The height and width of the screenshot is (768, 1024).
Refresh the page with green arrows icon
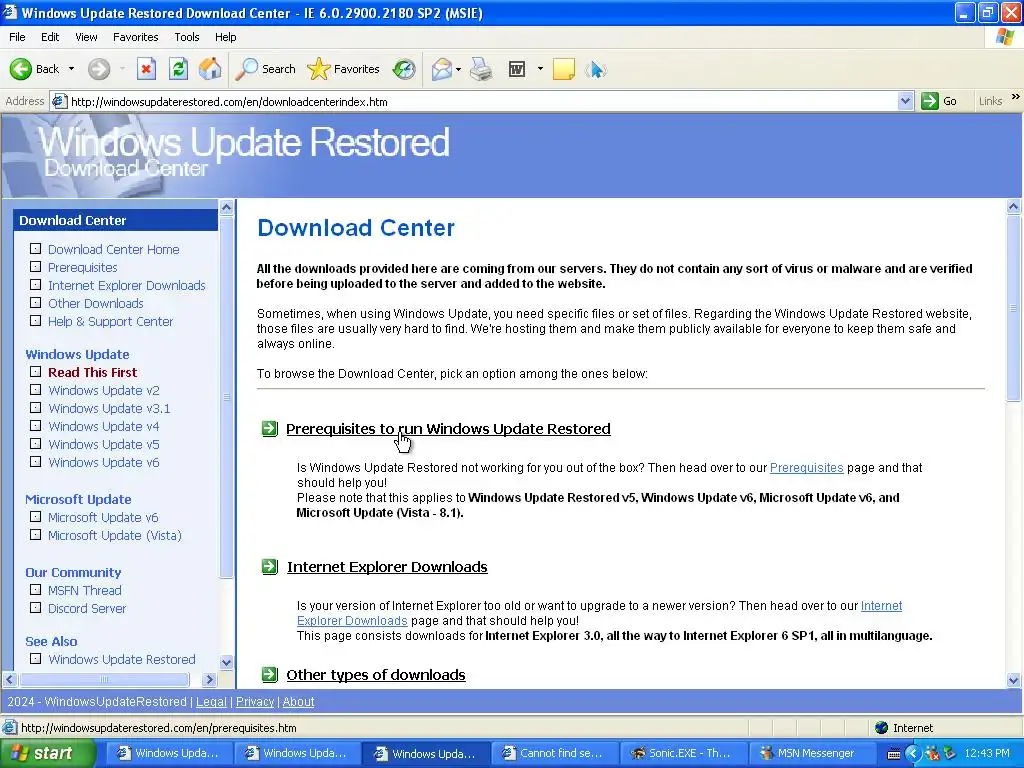click(178, 69)
